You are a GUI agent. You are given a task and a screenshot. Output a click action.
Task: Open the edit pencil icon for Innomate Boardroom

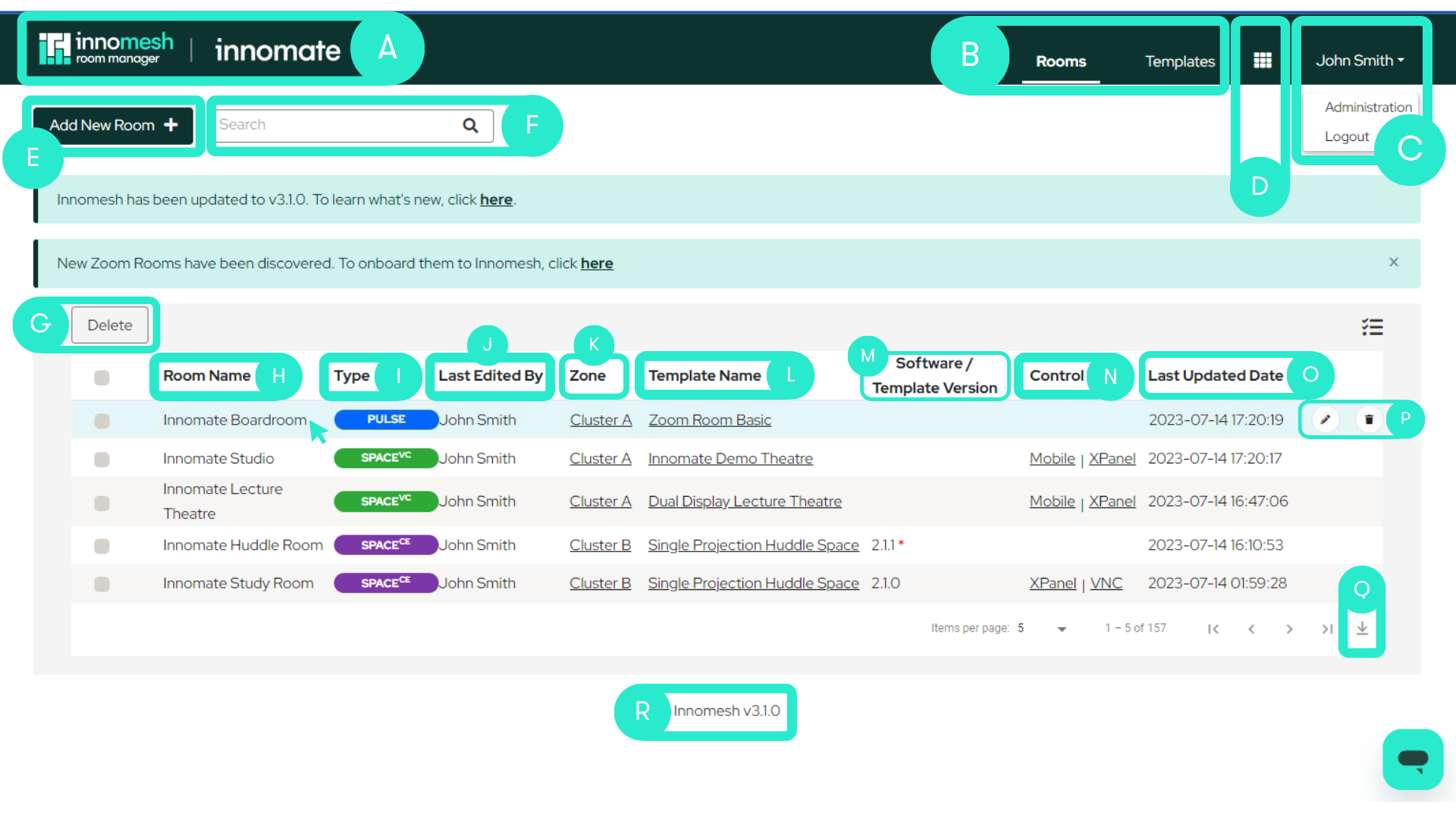coord(1325,419)
